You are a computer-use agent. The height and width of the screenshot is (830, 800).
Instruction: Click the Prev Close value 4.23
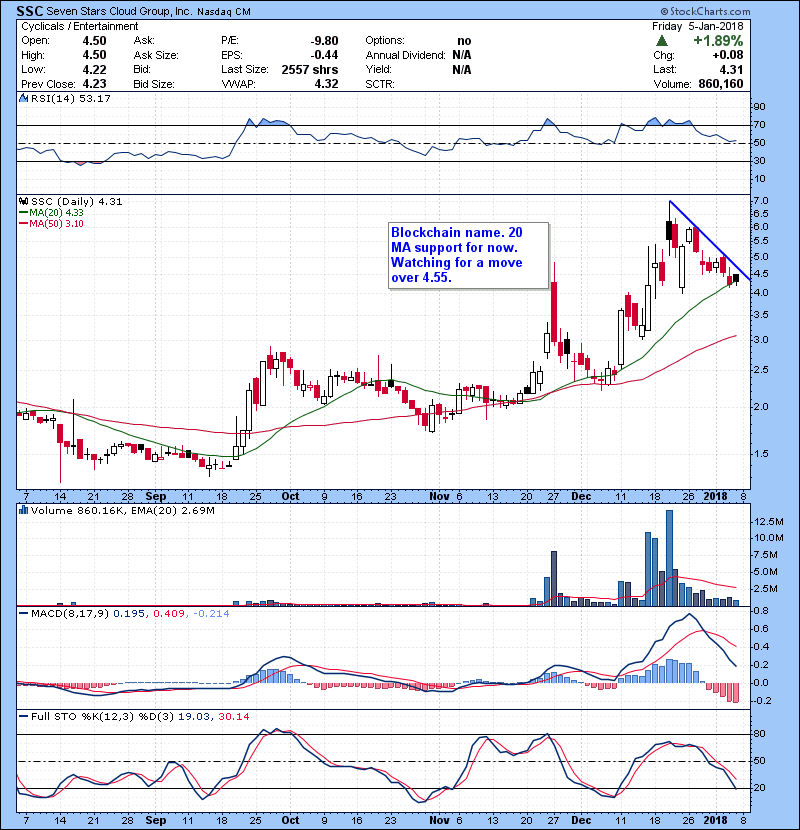pyautogui.click(x=94, y=84)
